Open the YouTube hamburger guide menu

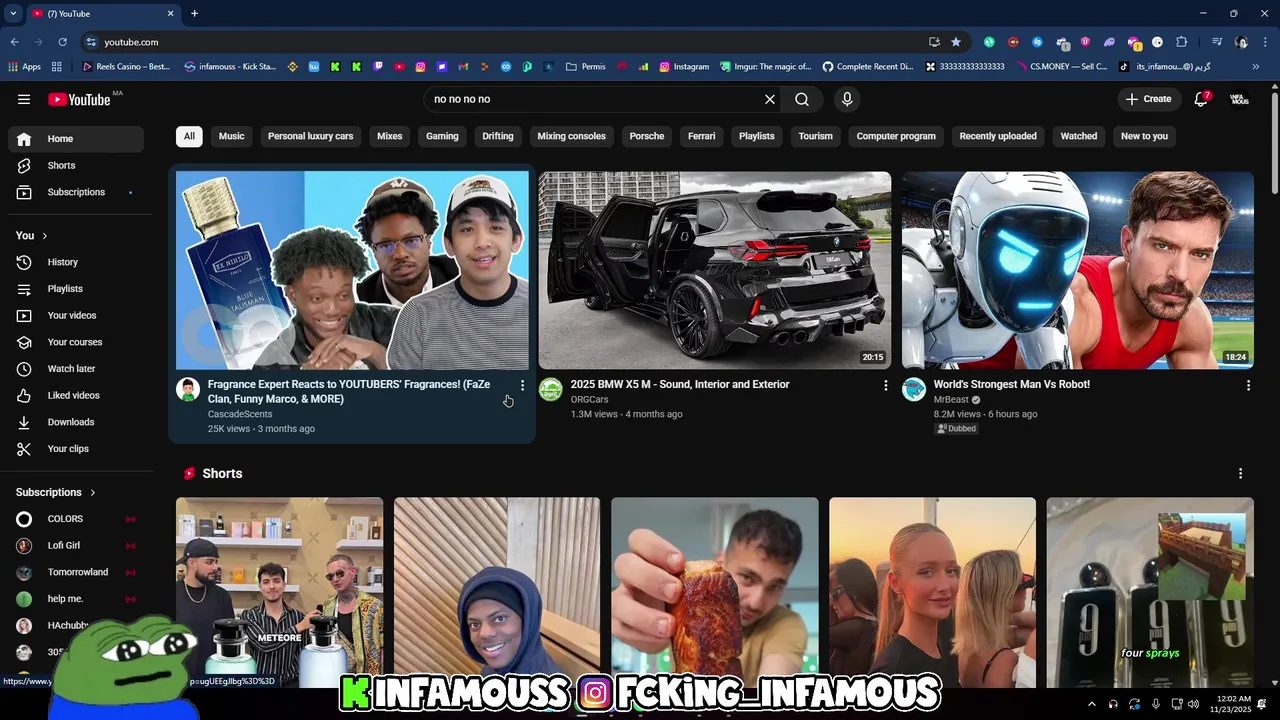click(x=24, y=99)
